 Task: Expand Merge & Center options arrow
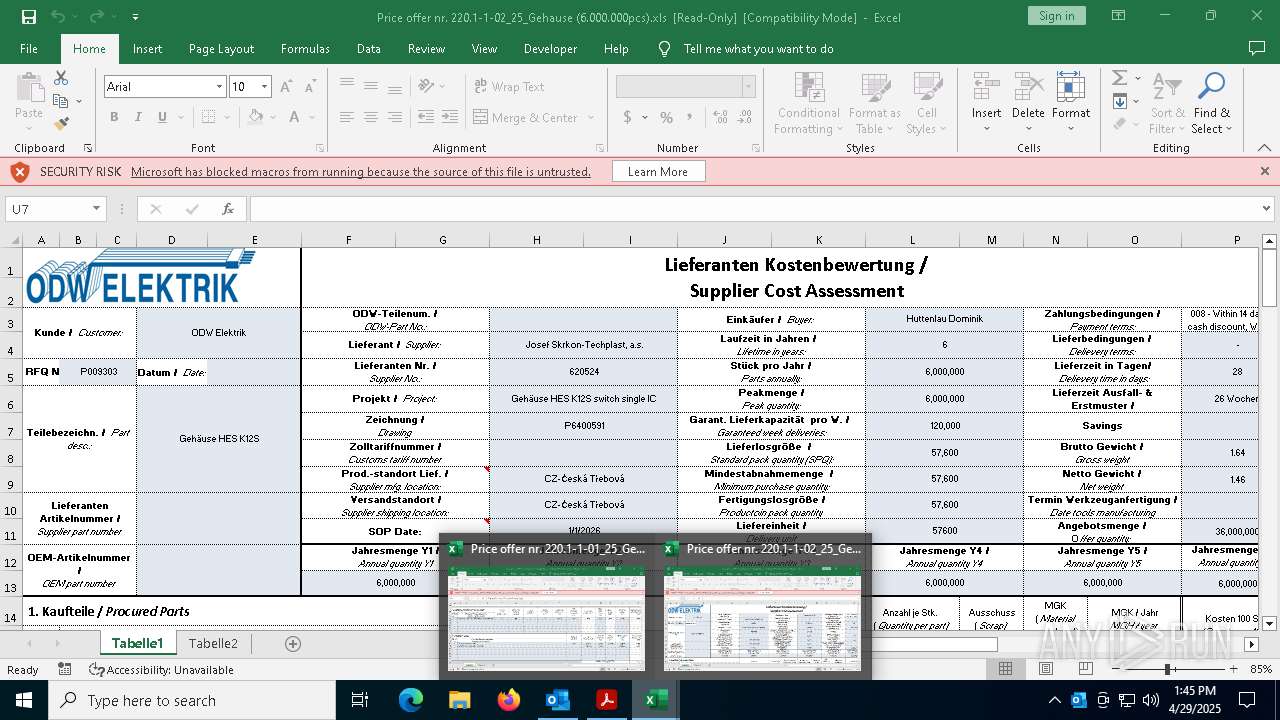[x=591, y=117]
